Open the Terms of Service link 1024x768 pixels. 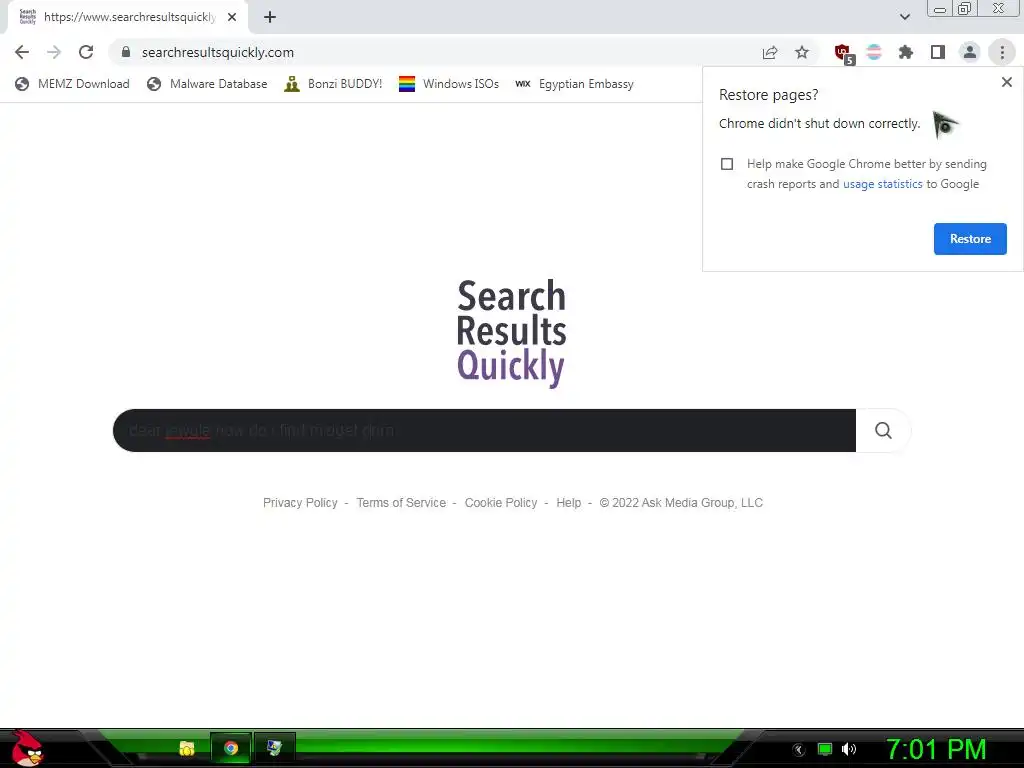tap(401, 503)
